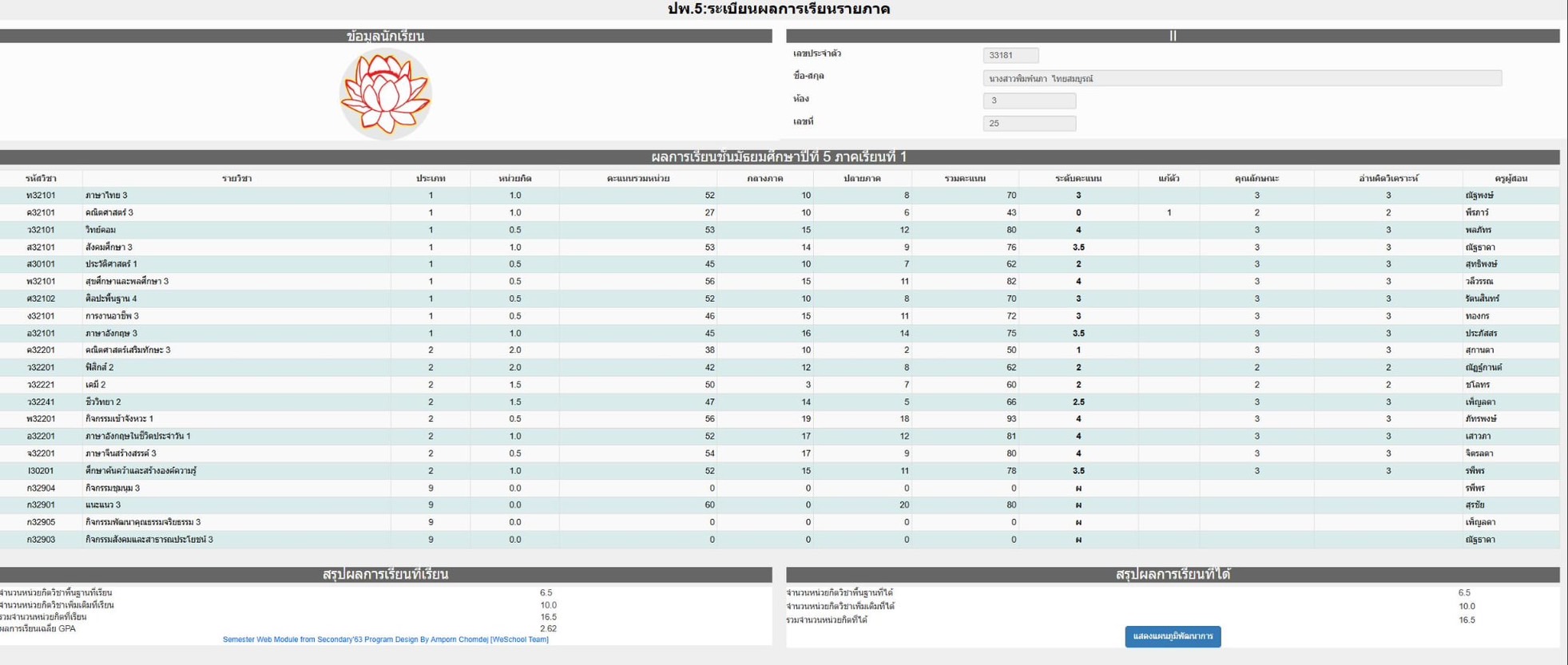Click the number field (เลขที่) showing 25
The height and width of the screenshot is (665, 1568).
(x=1028, y=124)
